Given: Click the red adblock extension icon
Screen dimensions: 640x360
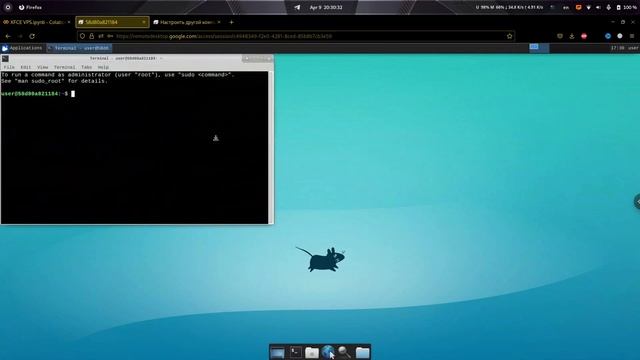Looking at the screenshot, I should click(584, 36).
